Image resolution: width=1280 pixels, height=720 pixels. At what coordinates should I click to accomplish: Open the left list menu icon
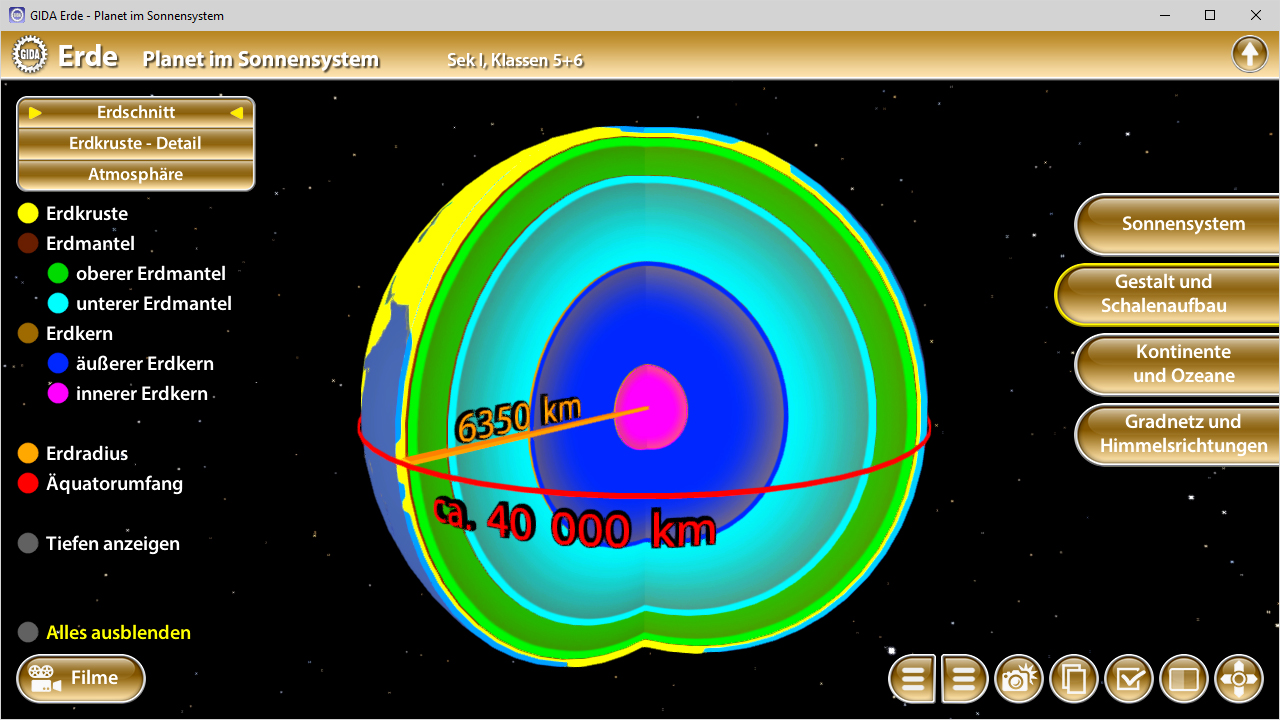tap(911, 678)
